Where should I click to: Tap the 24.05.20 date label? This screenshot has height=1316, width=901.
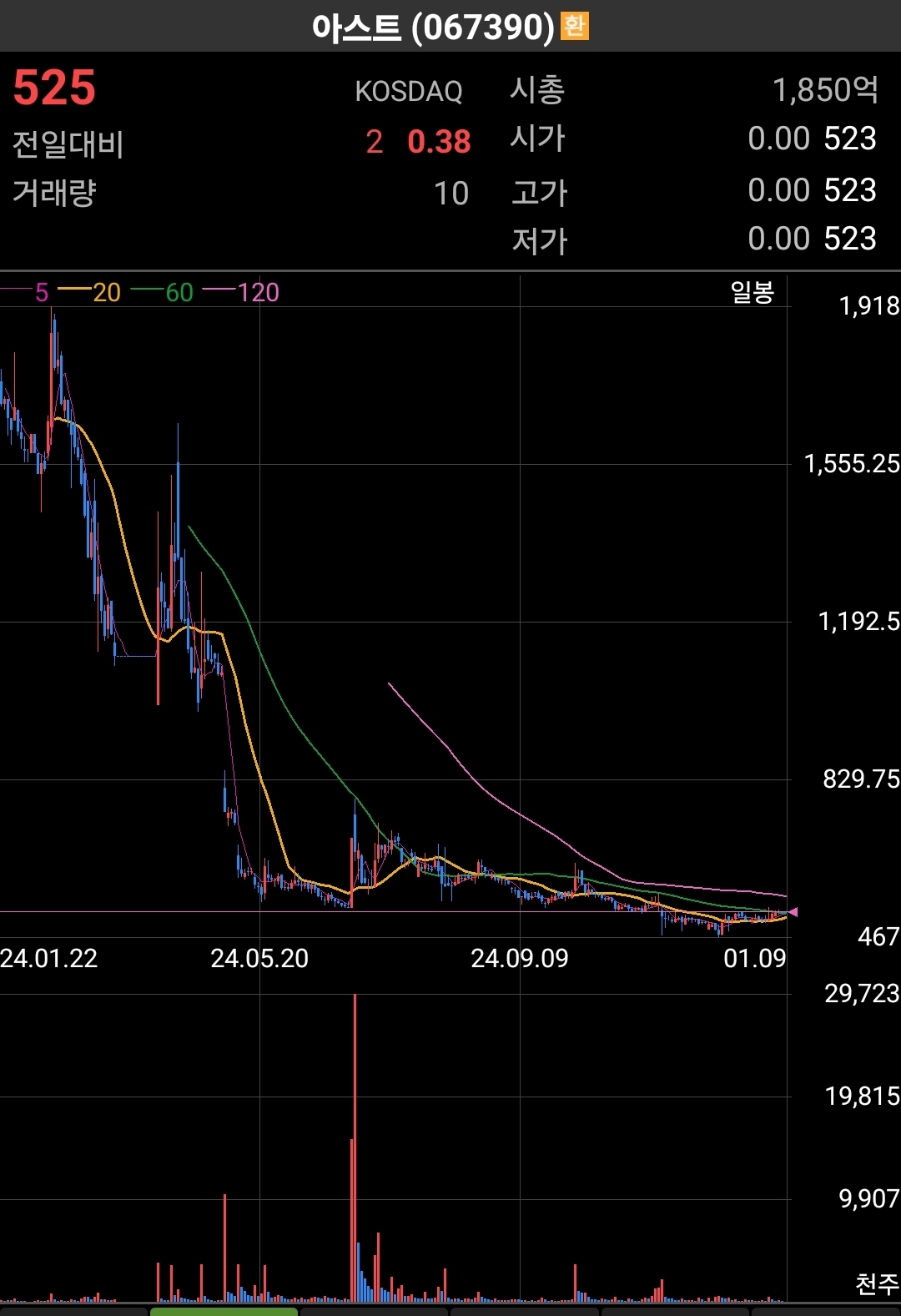(259, 958)
